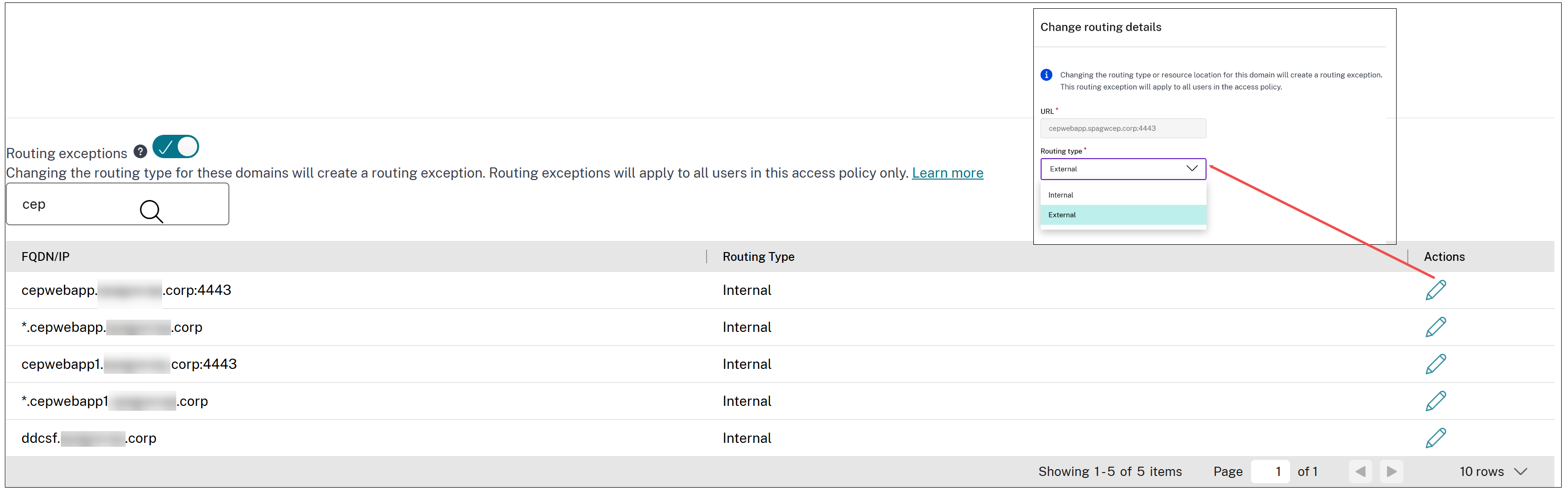This screenshot has width=1568, height=492.
Task: Go to the previous page of results
Action: (x=1361, y=471)
